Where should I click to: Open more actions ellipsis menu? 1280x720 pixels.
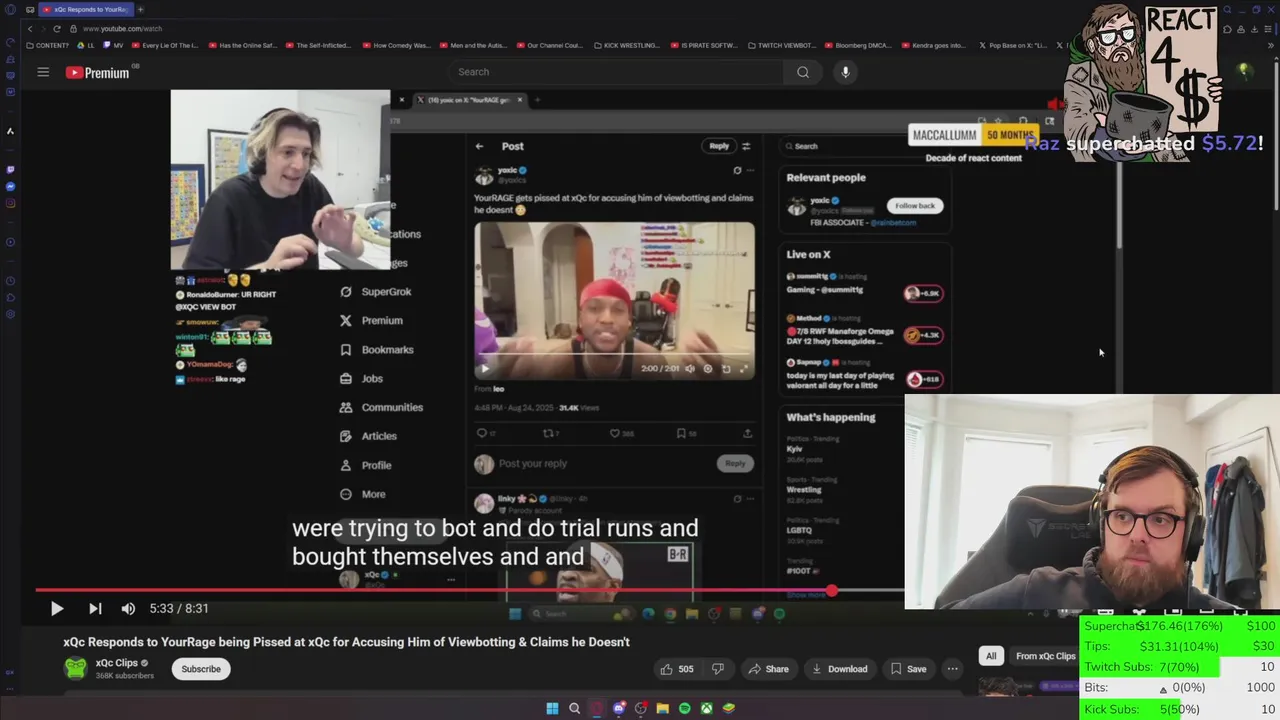coord(953,669)
